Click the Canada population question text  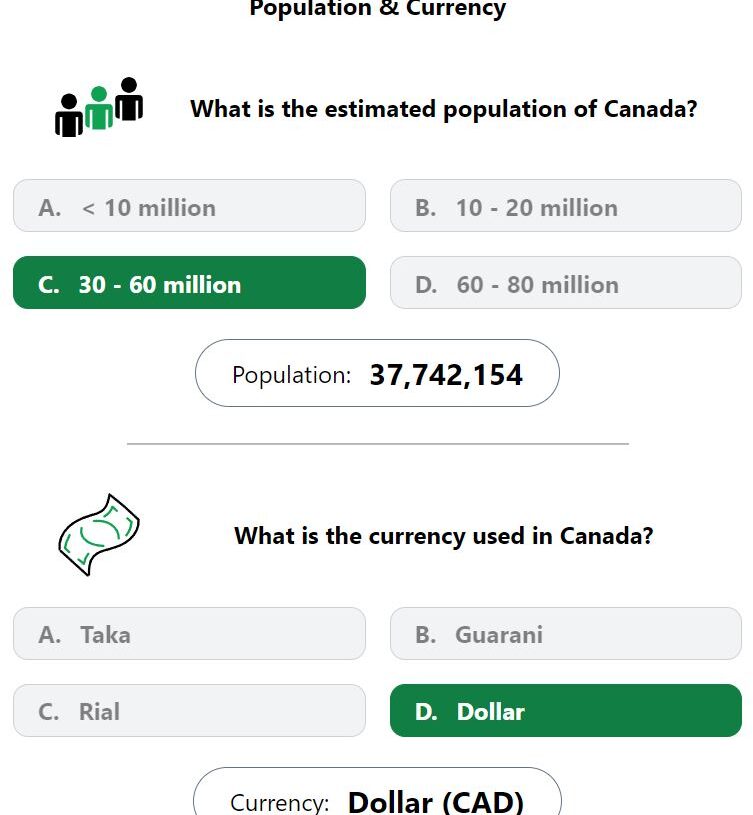[x=444, y=109]
